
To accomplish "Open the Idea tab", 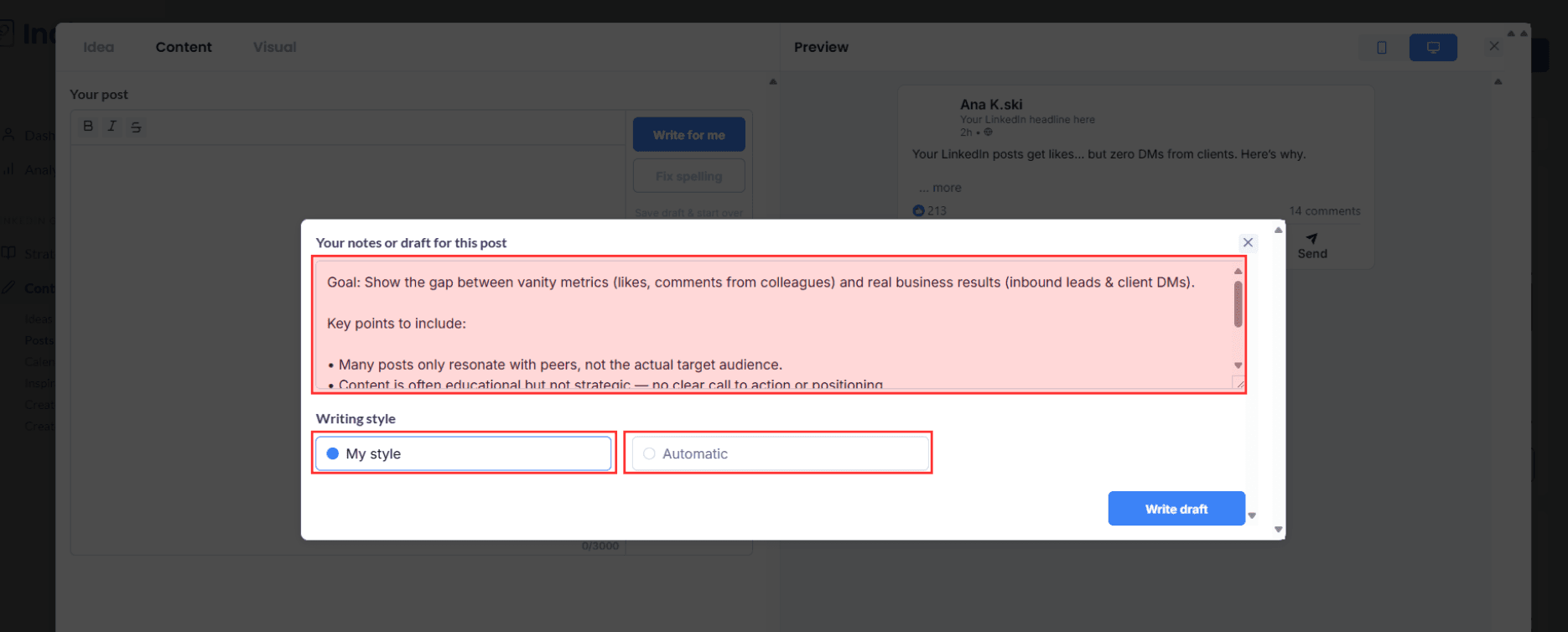I will coord(98,48).
